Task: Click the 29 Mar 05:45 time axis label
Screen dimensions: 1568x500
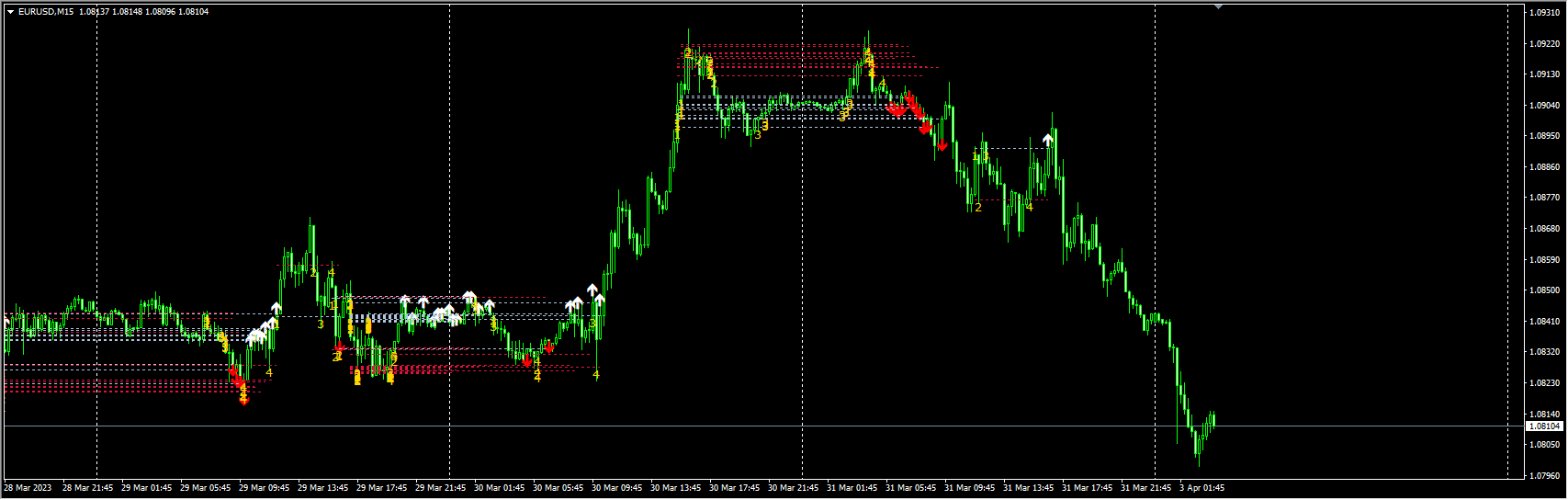Action: 205,488
